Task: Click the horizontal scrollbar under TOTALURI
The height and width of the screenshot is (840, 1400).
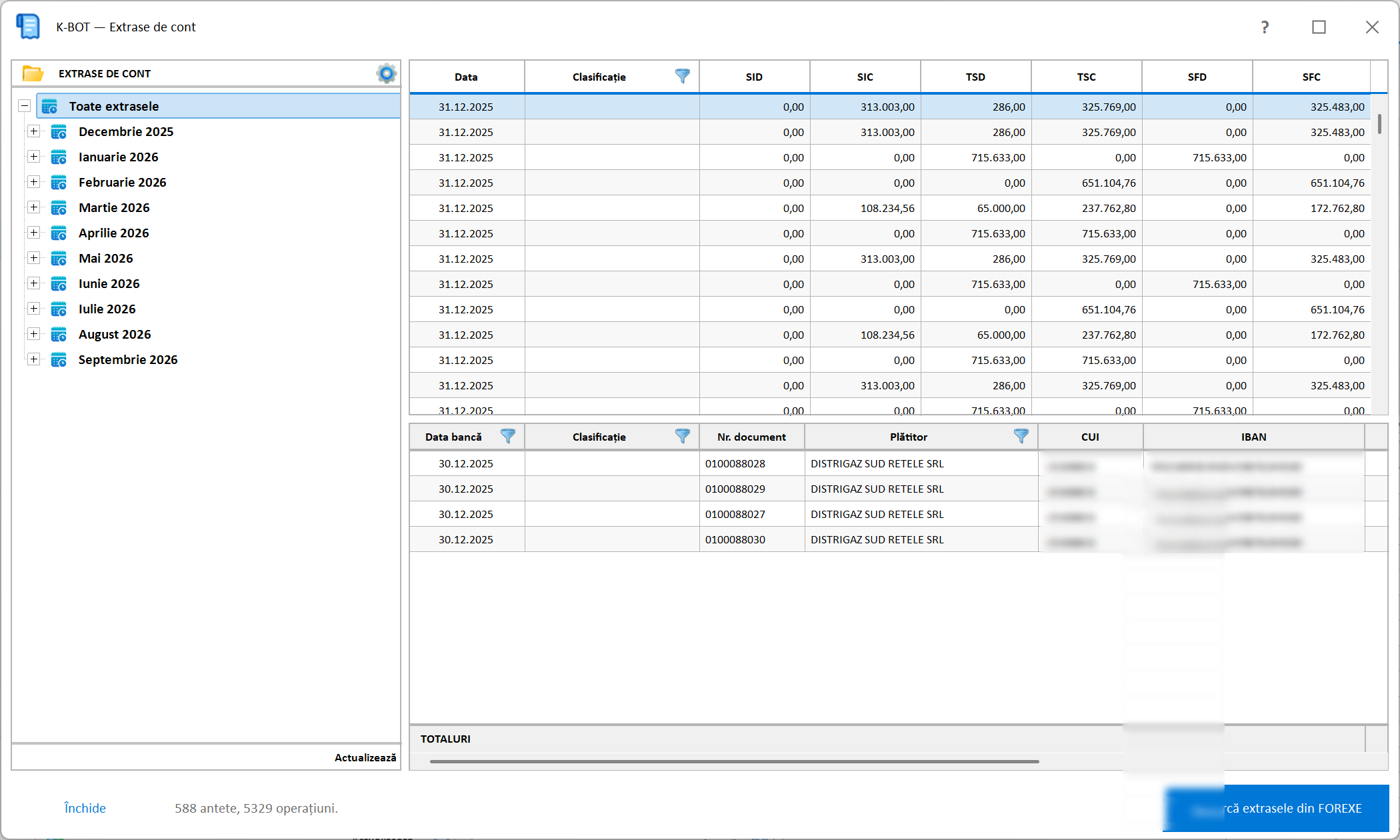Action: pos(735,761)
